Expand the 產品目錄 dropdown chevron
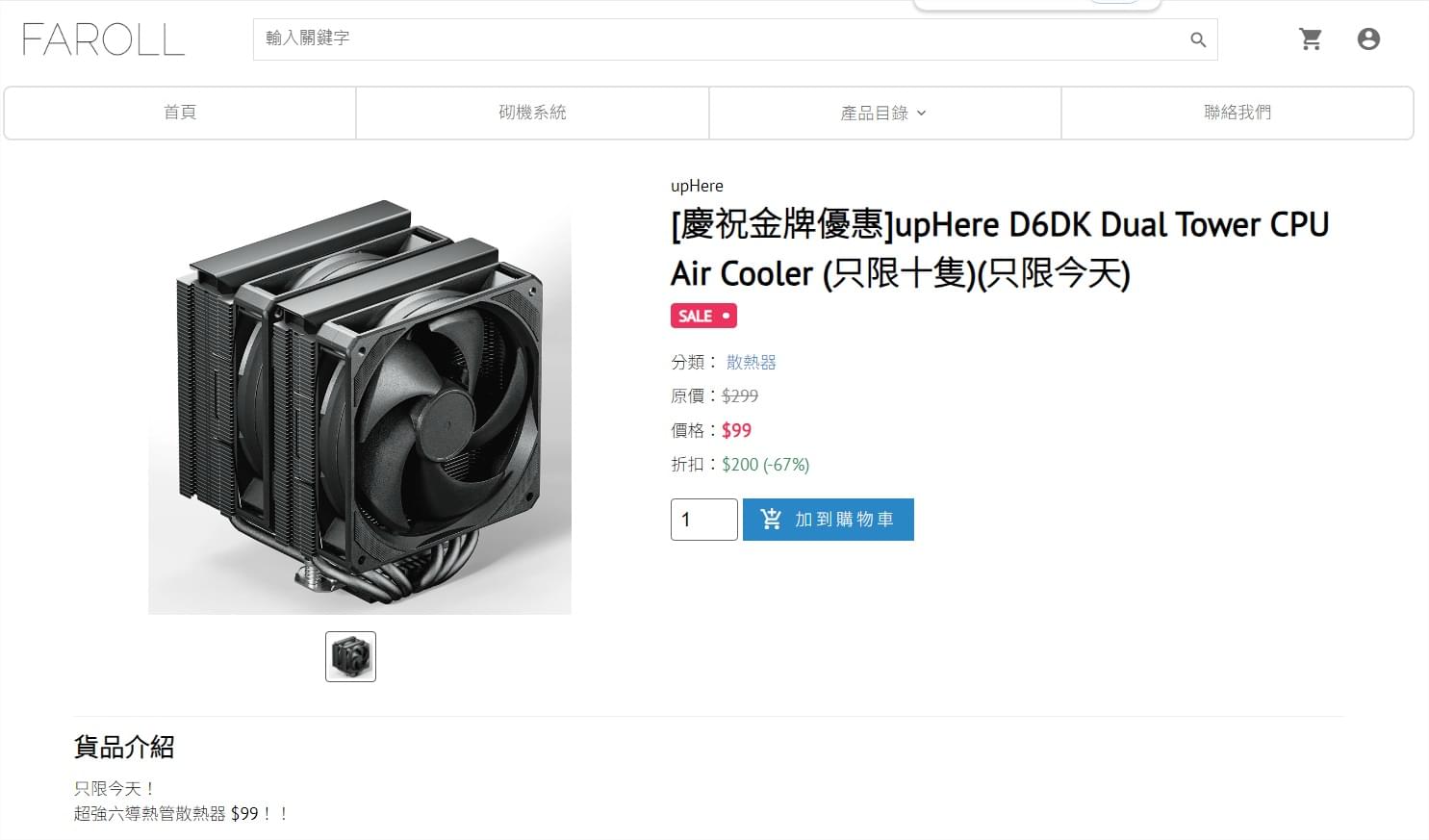 921,113
